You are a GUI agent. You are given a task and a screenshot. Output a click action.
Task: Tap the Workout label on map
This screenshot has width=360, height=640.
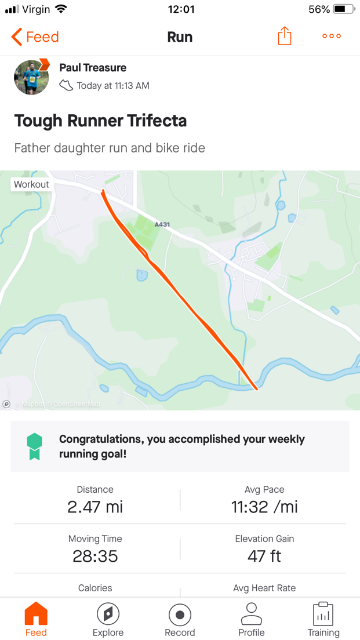pyautogui.click(x=31, y=184)
